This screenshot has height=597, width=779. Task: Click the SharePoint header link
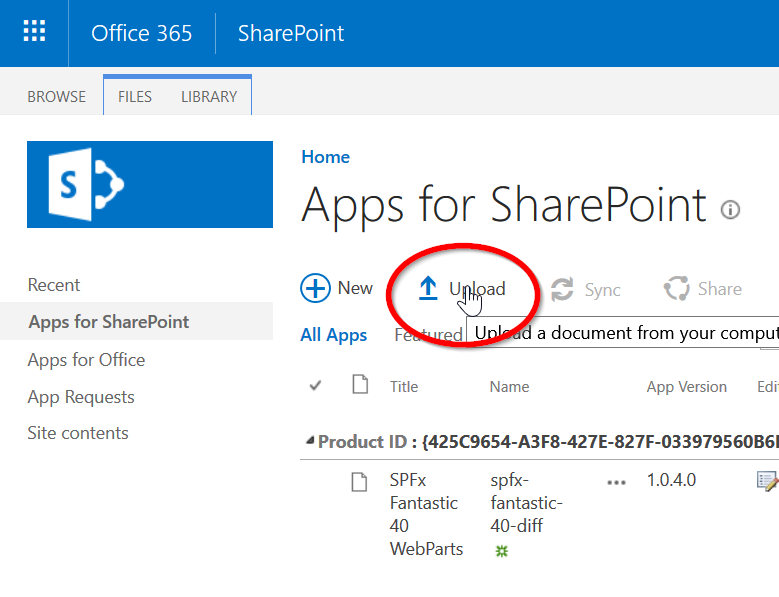(x=291, y=33)
